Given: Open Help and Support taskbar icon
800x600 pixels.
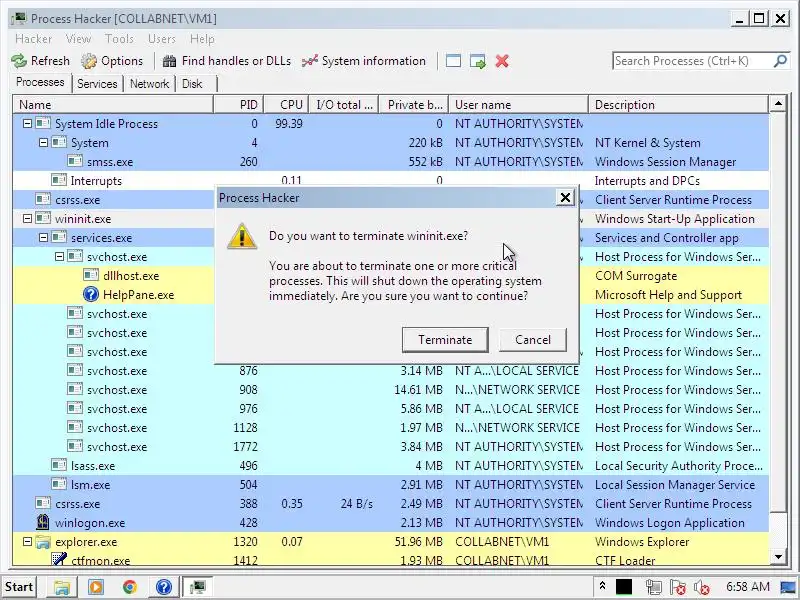Looking at the screenshot, I should (x=163, y=587).
